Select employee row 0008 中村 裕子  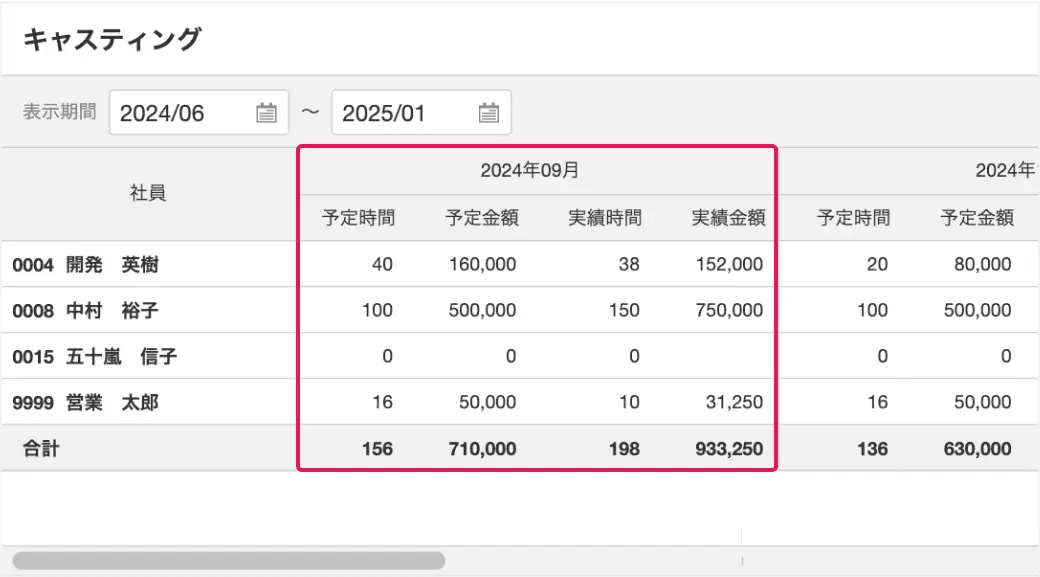tap(520, 310)
